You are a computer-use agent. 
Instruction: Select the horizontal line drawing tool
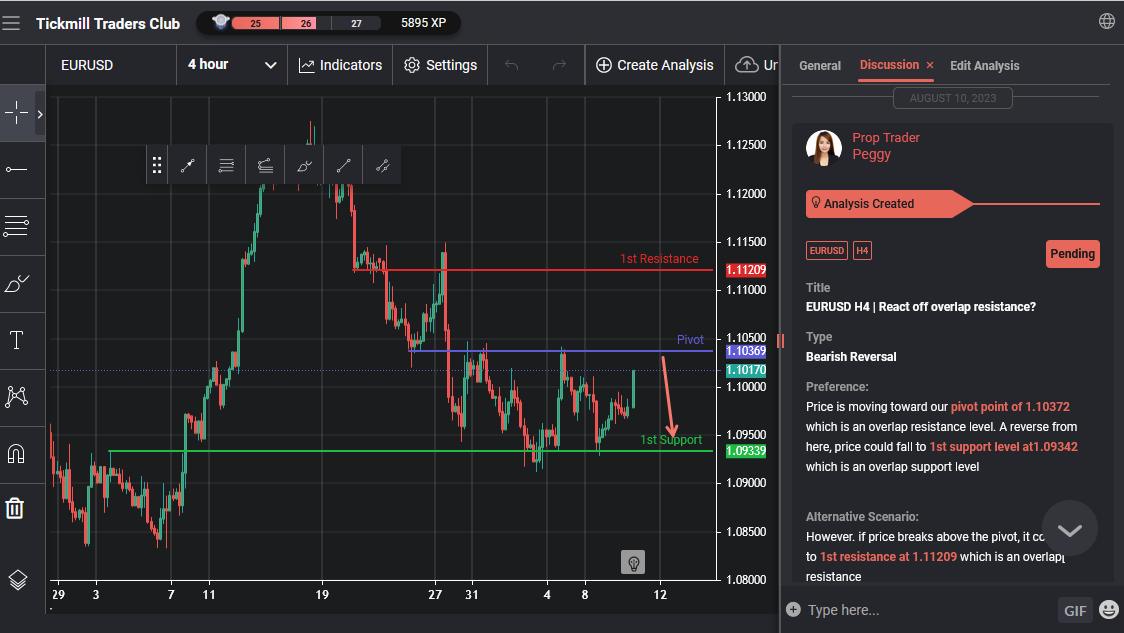(16, 170)
